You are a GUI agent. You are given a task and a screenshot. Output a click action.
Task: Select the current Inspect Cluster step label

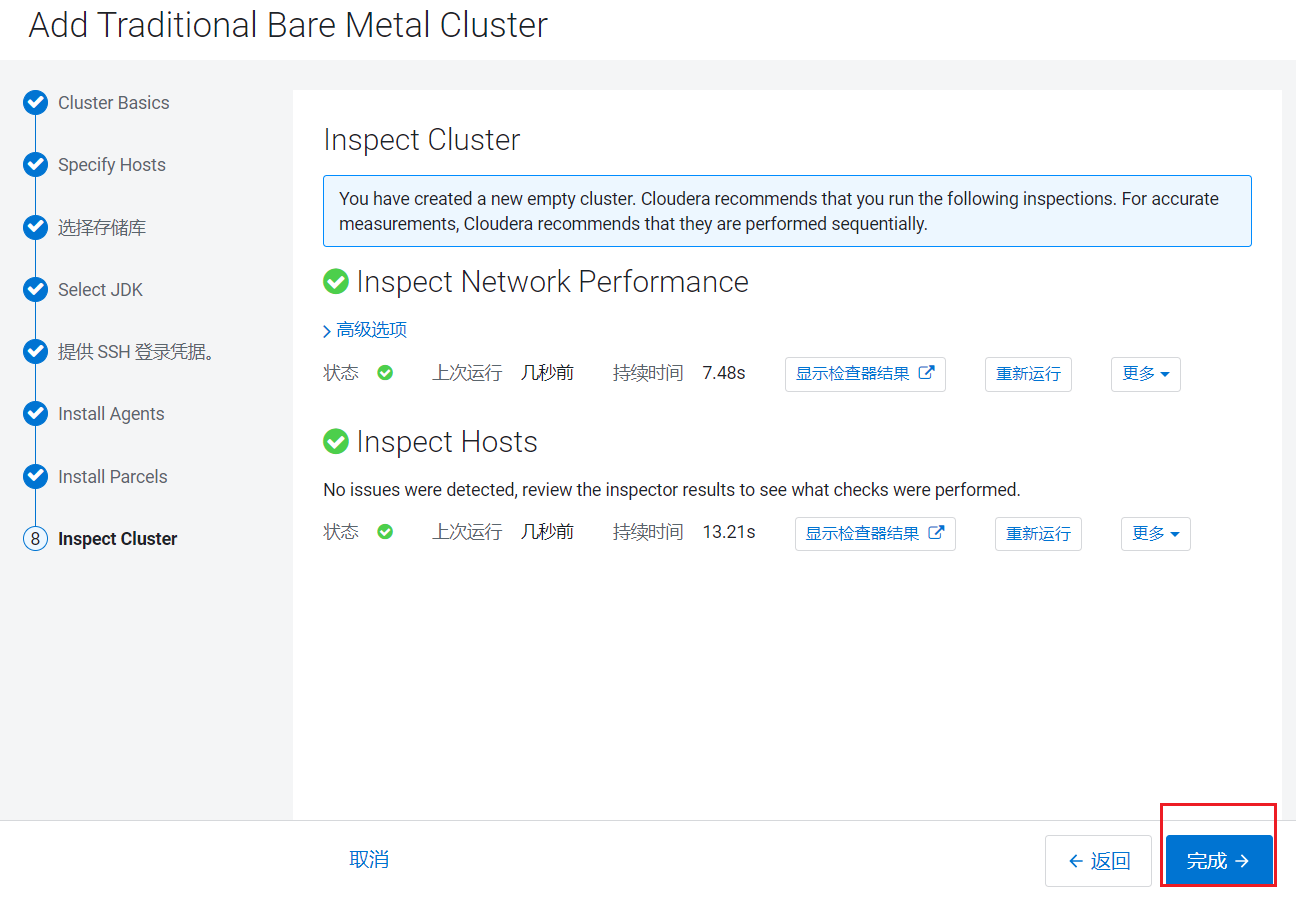click(118, 539)
